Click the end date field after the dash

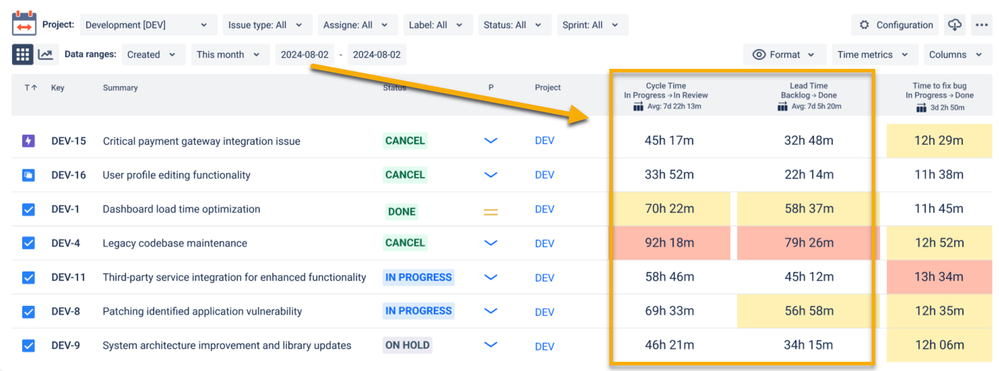click(377, 55)
